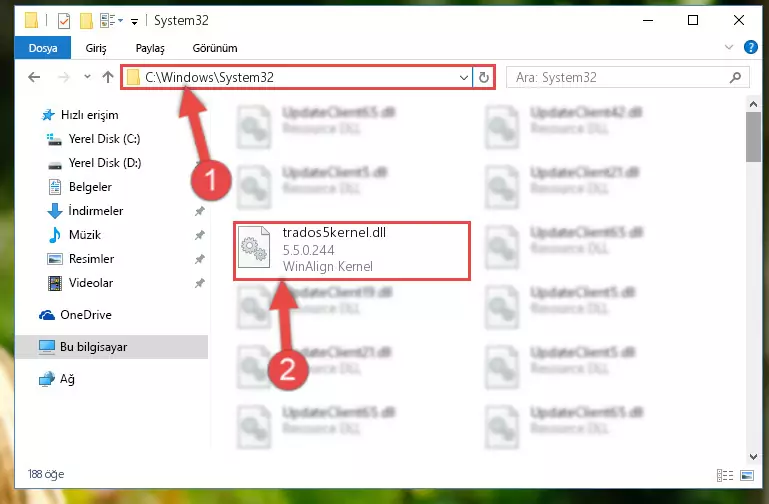Click the vertical scrollbar thumb
The width and height of the screenshot is (769, 504).
click(753, 137)
